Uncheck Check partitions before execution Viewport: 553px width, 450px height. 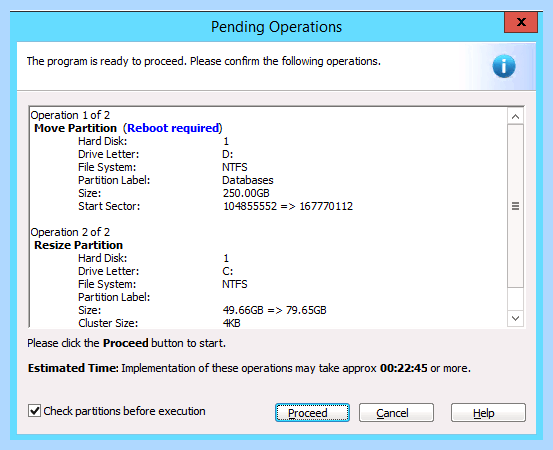pos(35,411)
